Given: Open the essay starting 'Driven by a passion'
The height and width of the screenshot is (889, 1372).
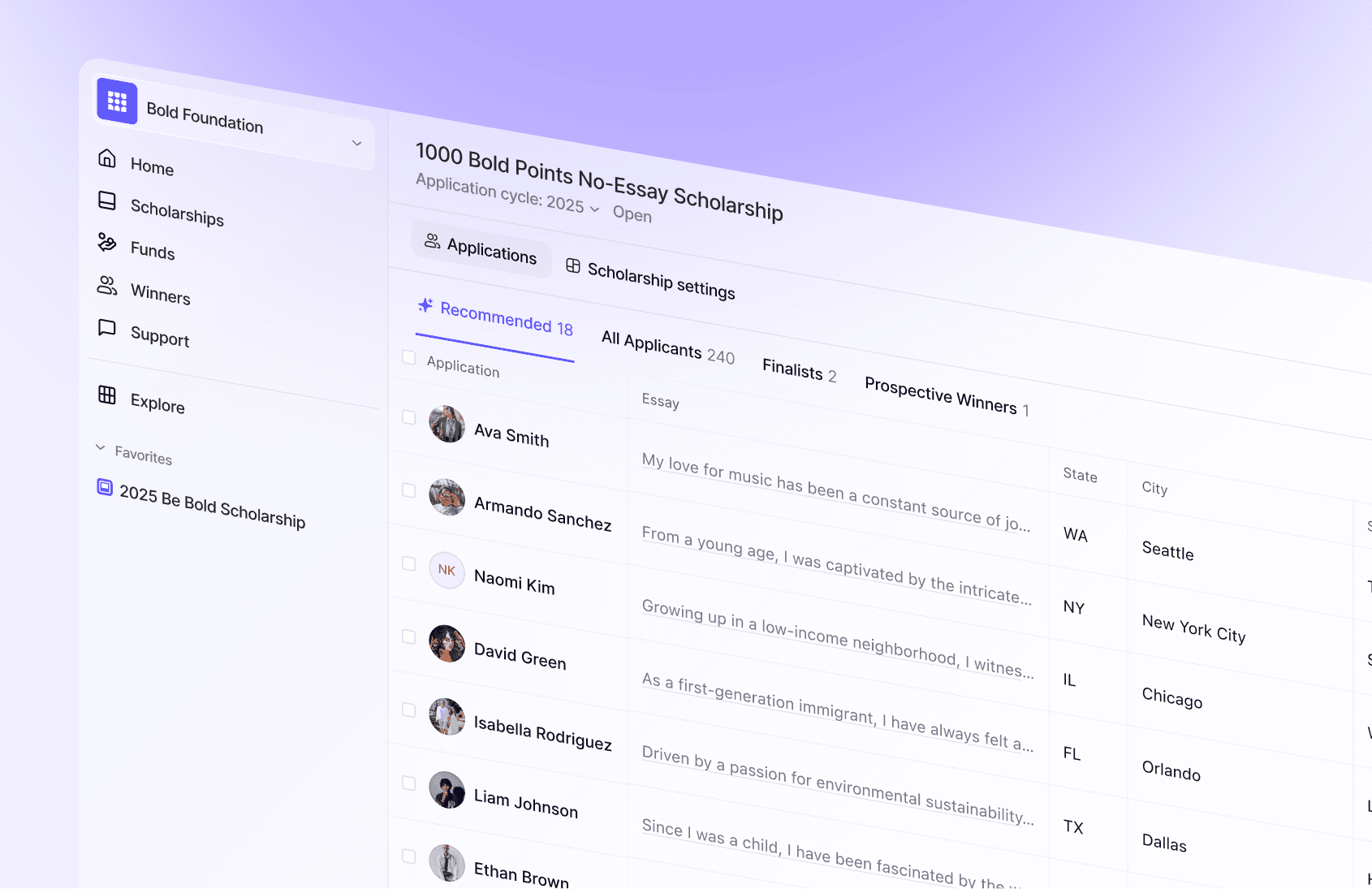Looking at the screenshot, I should [x=838, y=785].
